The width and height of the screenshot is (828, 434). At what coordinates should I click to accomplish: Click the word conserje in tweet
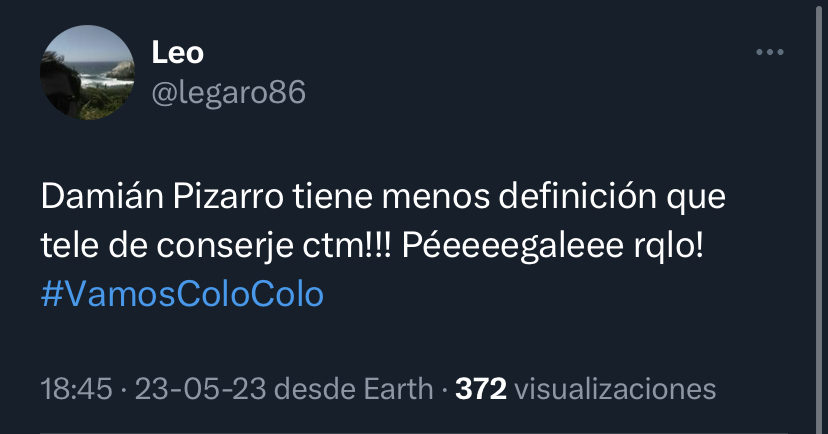(x=225, y=246)
